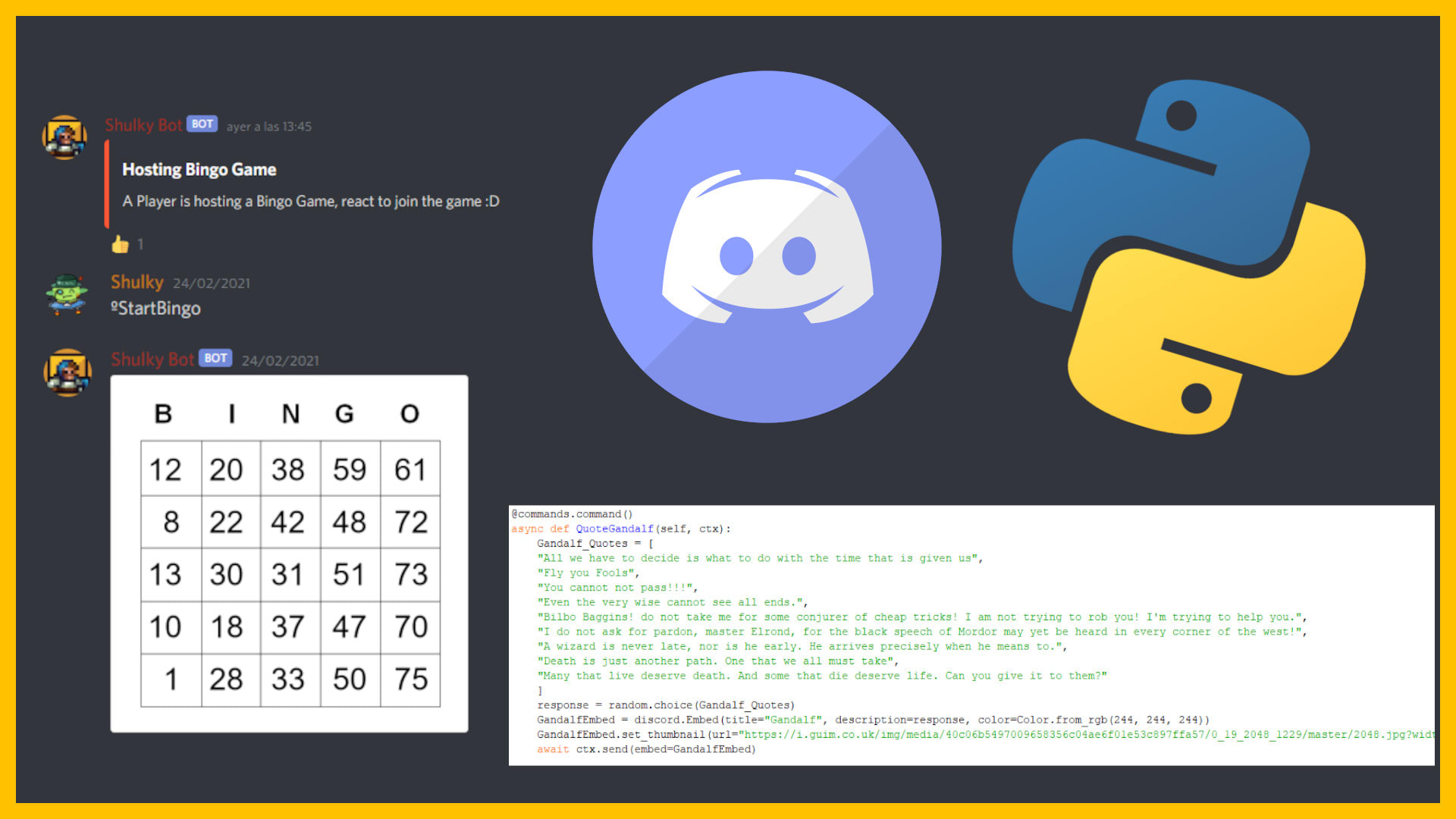Click bingo cell 10

(x=171, y=627)
